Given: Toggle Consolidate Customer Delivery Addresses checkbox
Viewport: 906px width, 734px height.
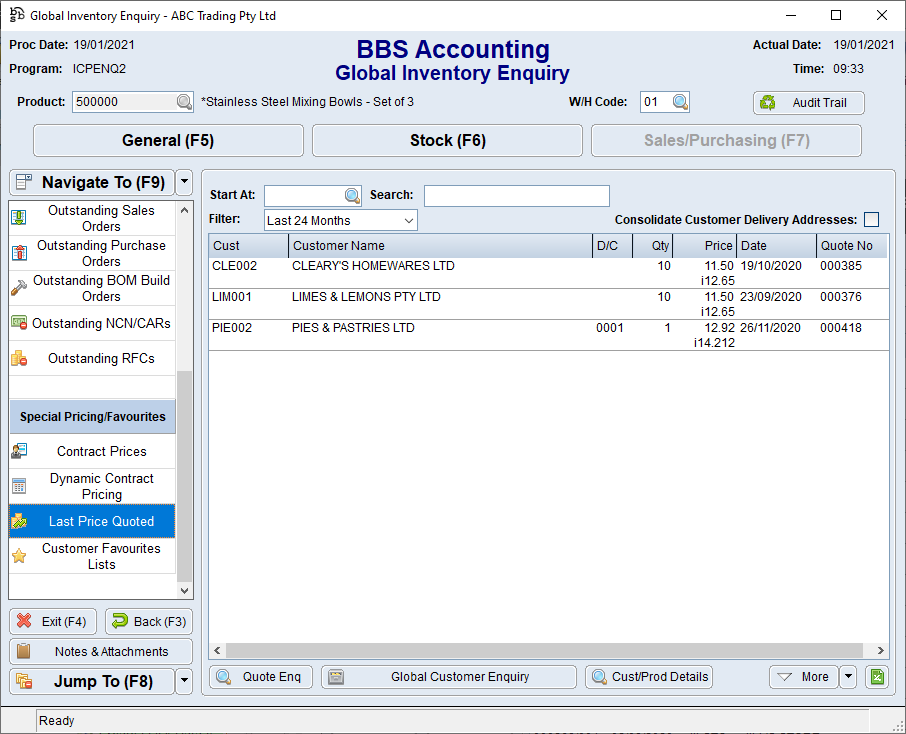Looking at the screenshot, I should [x=872, y=220].
